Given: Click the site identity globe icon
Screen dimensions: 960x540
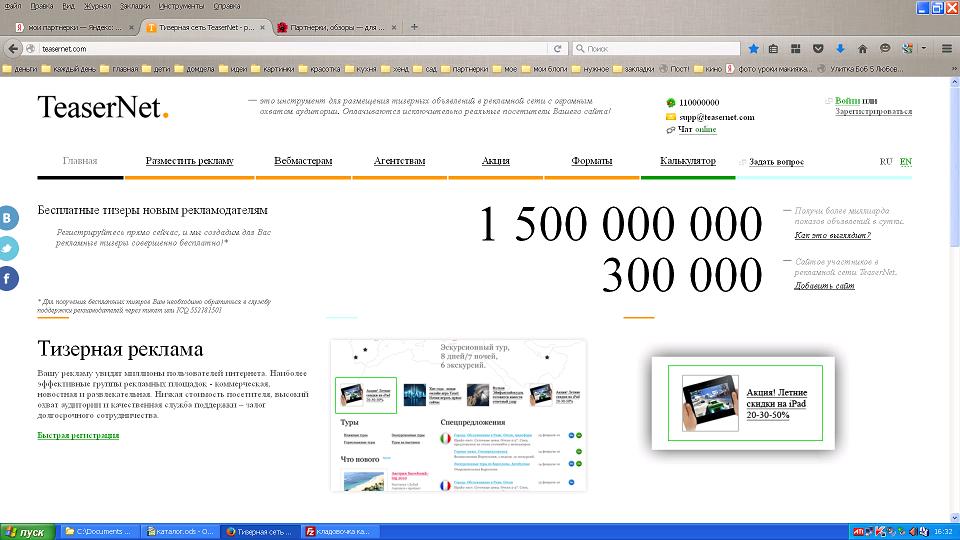Looking at the screenshot, I should [x=30, y=48].
